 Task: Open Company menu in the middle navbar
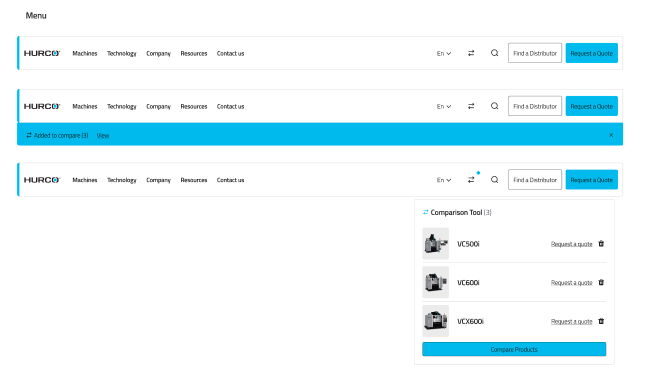click(158, 107)
